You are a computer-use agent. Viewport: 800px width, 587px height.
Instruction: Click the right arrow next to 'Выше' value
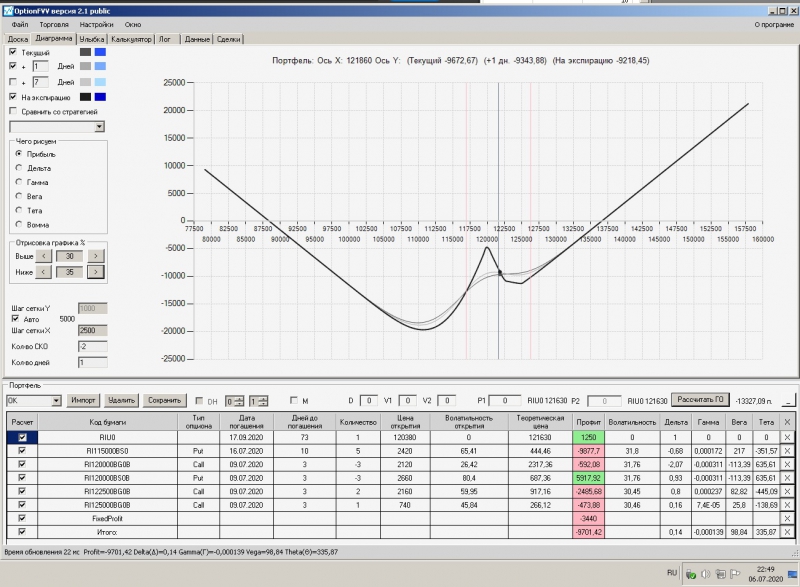[96, 256]
